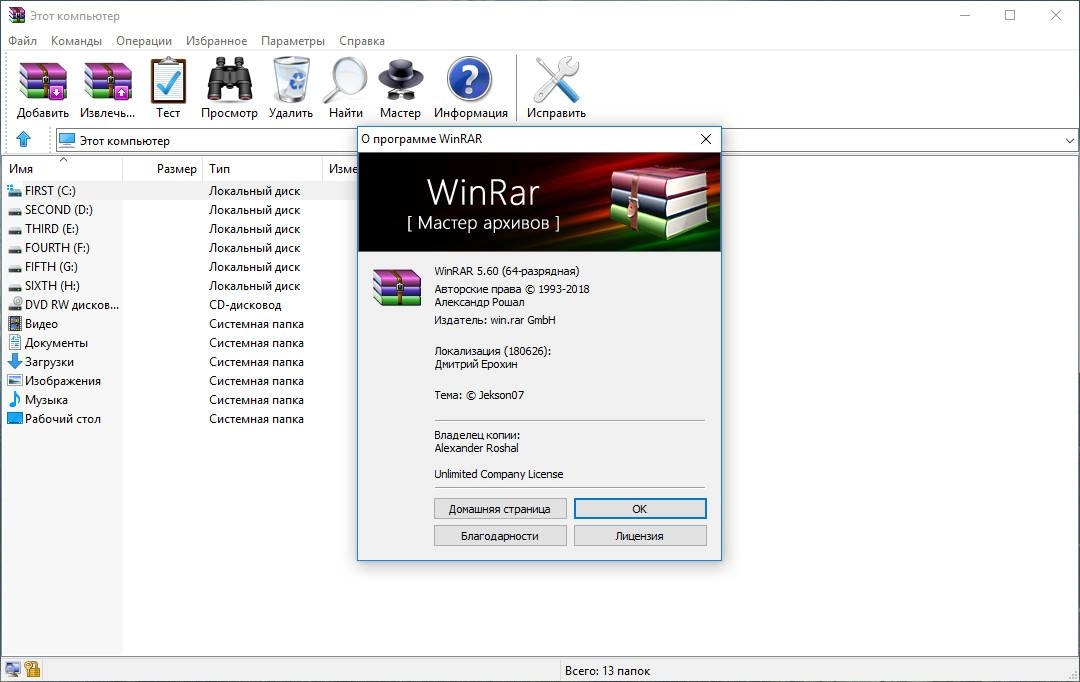The width and height of the screenshot is (1080, 682).
Task: Click the Благодарности button
Action: [x=500, y=536]
